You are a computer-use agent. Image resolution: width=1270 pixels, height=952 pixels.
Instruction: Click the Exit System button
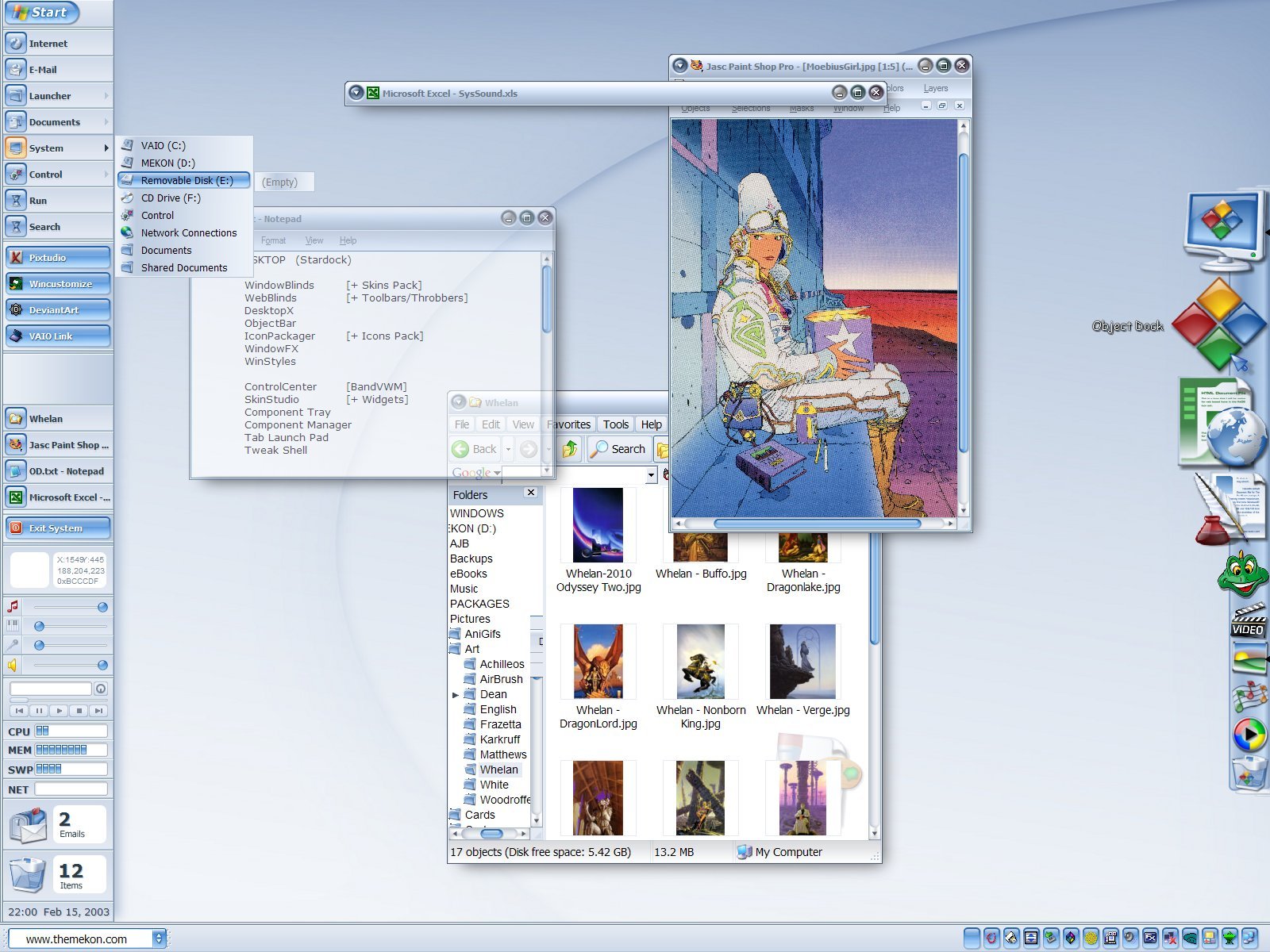point(57,528)
